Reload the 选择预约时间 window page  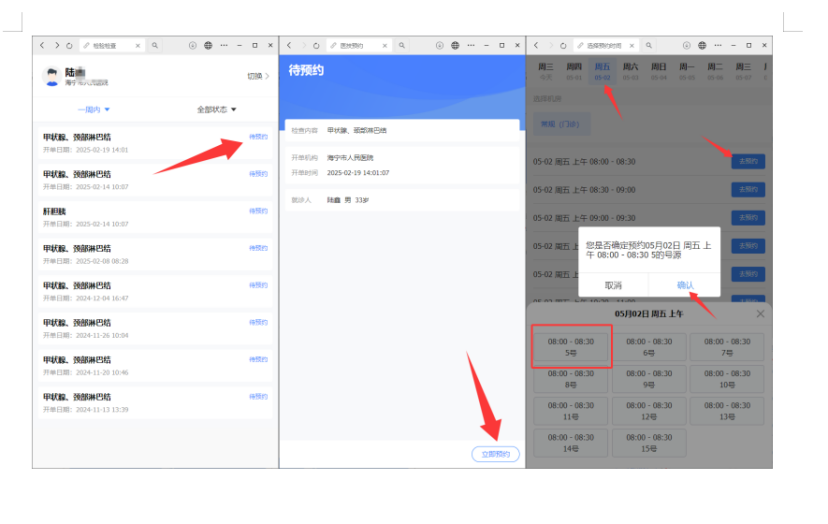point(563,46)
